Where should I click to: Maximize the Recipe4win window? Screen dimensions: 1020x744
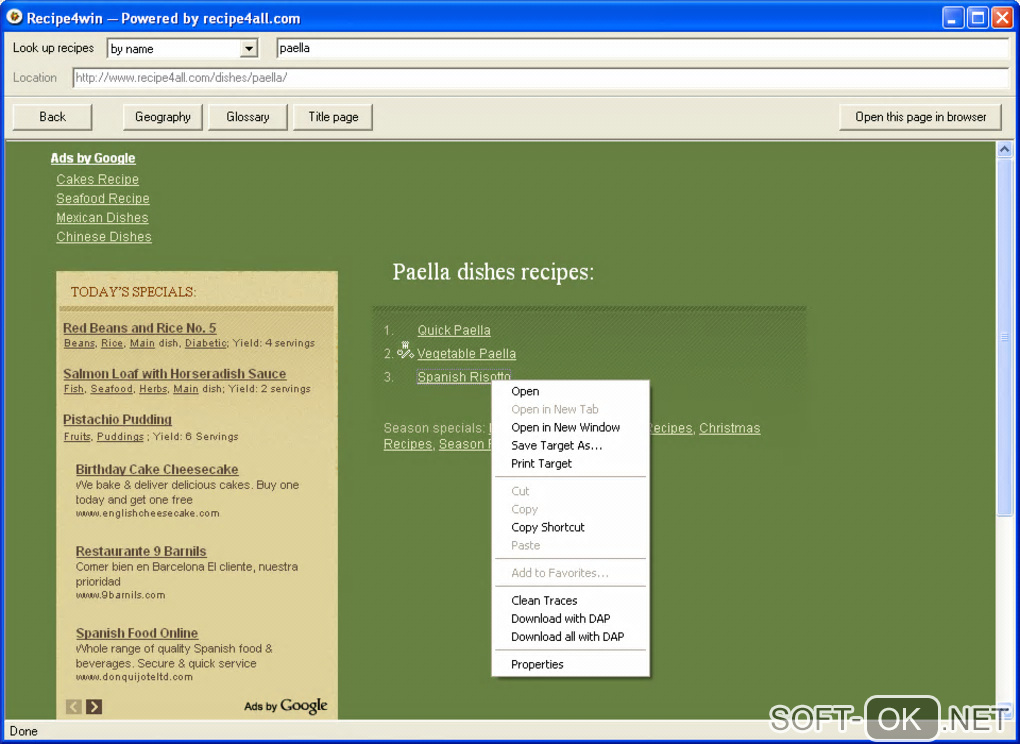coord(978,18)
